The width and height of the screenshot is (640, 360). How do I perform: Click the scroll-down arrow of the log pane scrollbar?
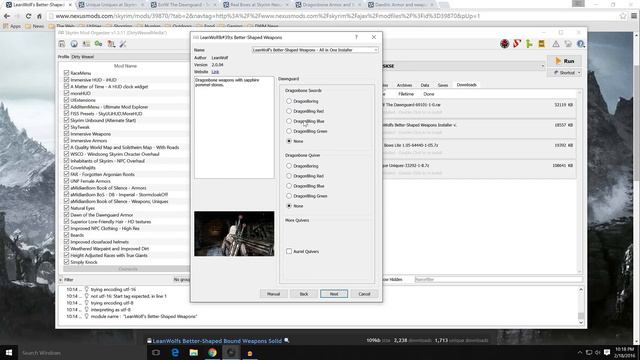[x=581, y=322]
